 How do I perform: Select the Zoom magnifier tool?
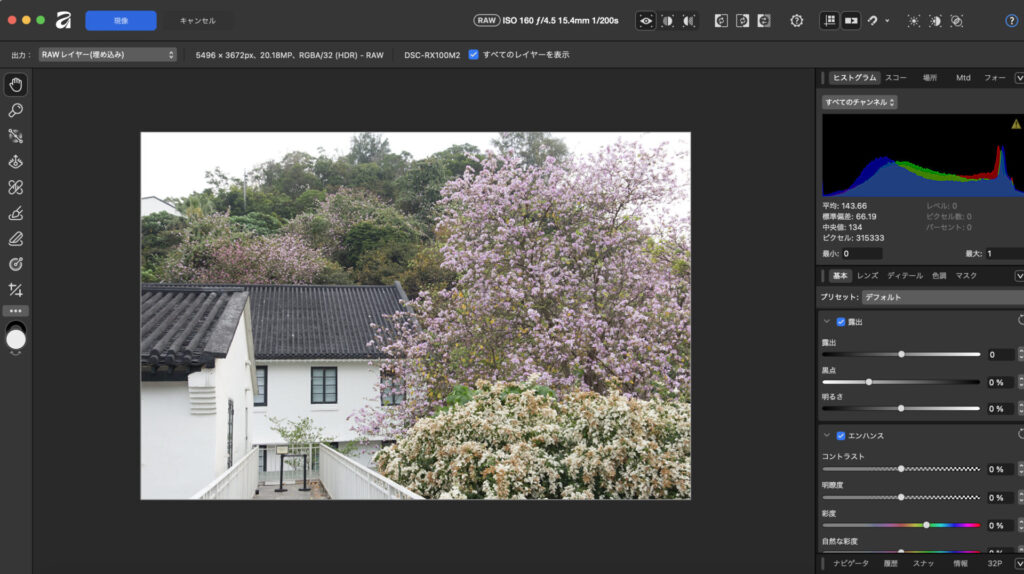click(16, 111)
